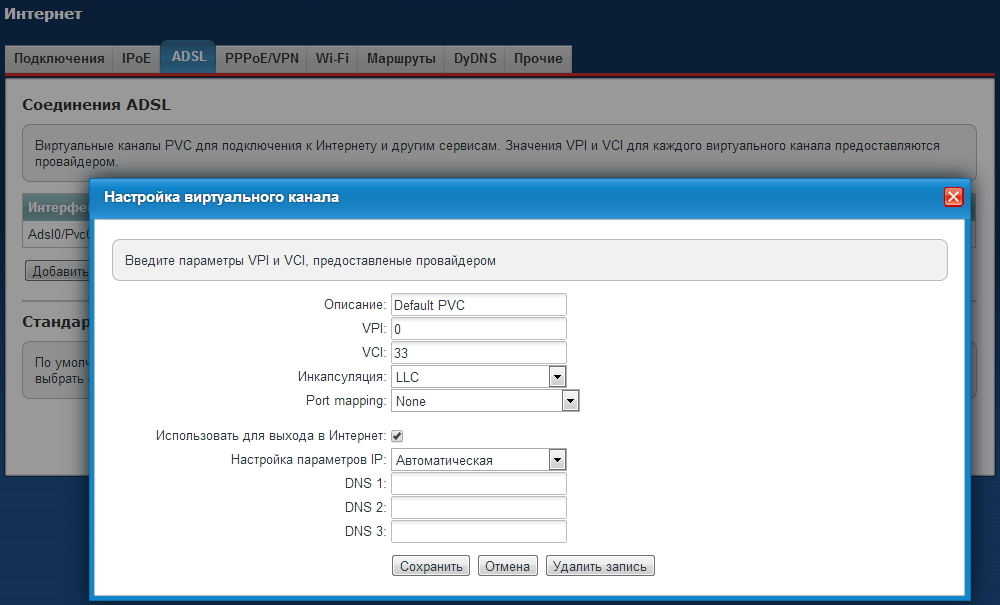
Task: Open the Инкапсуляция dropdown showing LLC
Action: [x=479, y=377]
